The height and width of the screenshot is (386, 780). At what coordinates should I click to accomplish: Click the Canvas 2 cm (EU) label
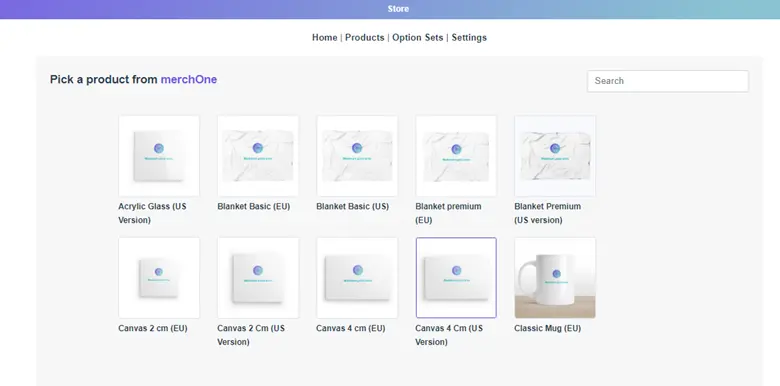tap(153, 328)
